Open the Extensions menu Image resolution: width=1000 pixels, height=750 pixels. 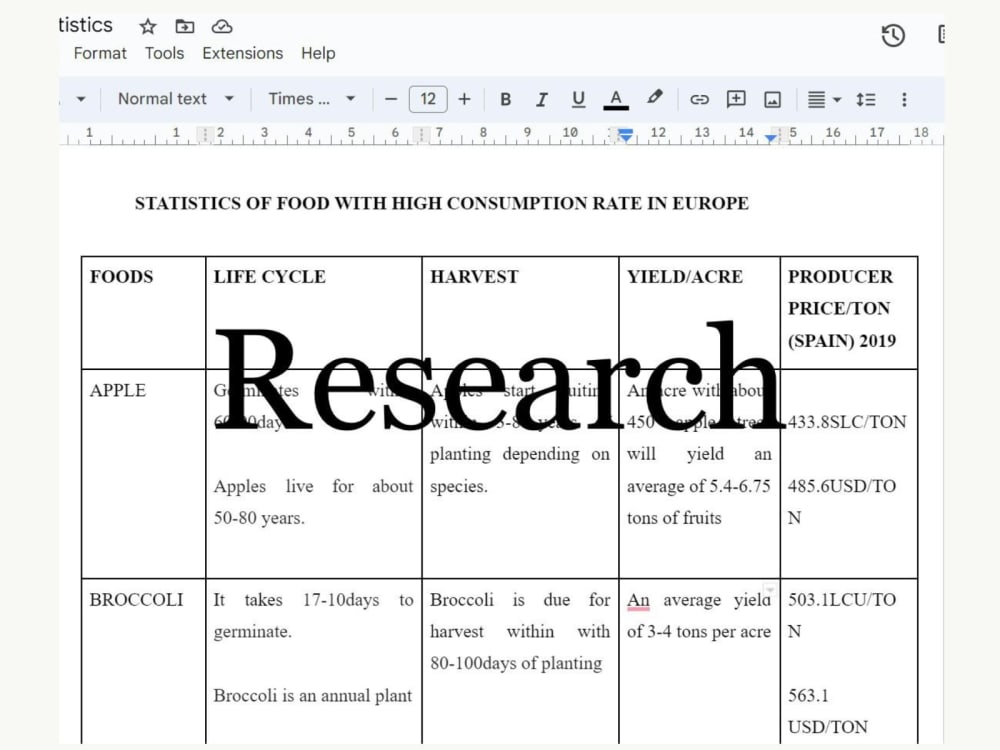pos(242,54)
